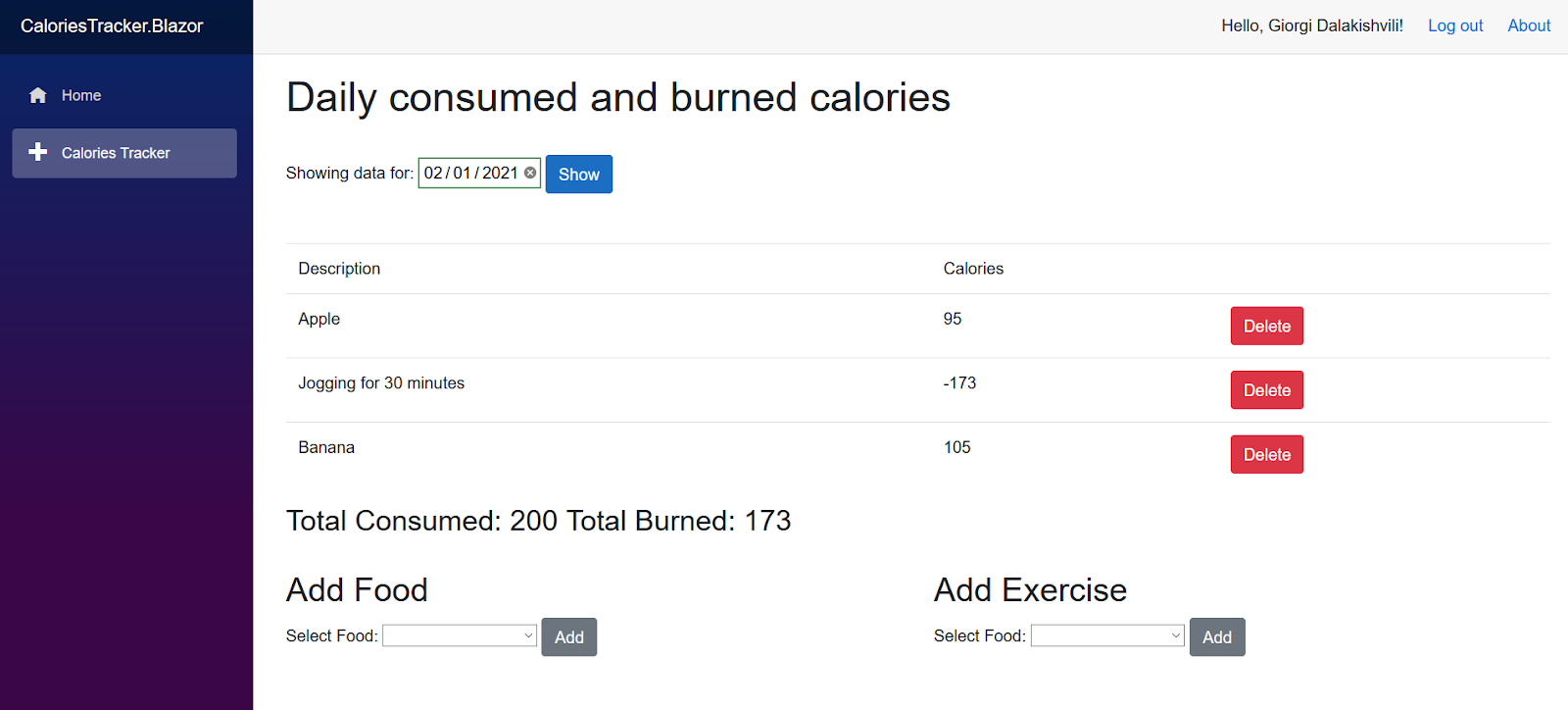This screenshot has height=710, width=1568.
Task: Open the About link
Action: click(x=1528, y=25)
